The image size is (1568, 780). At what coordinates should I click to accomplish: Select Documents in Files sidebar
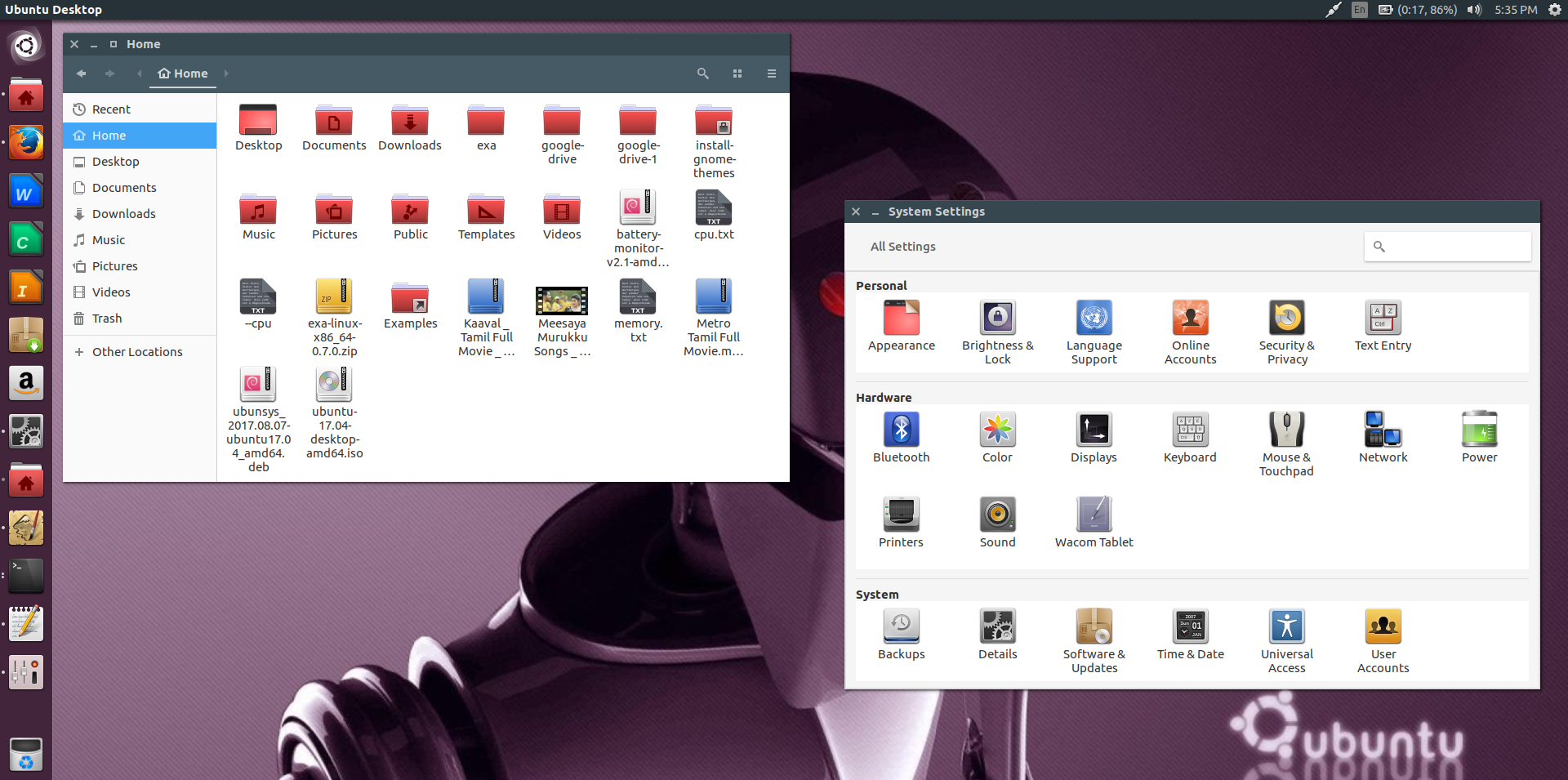(x=140, y=188)
